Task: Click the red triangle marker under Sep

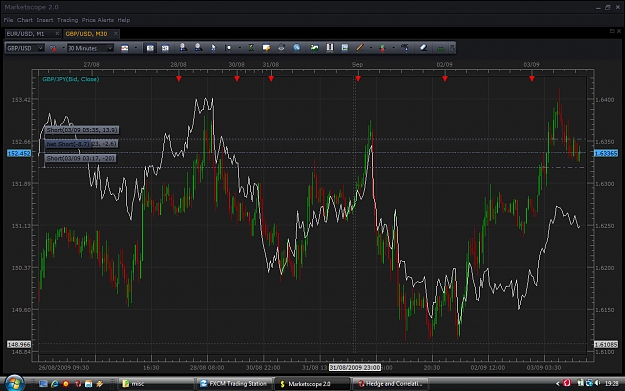Action: pos(358,79)
